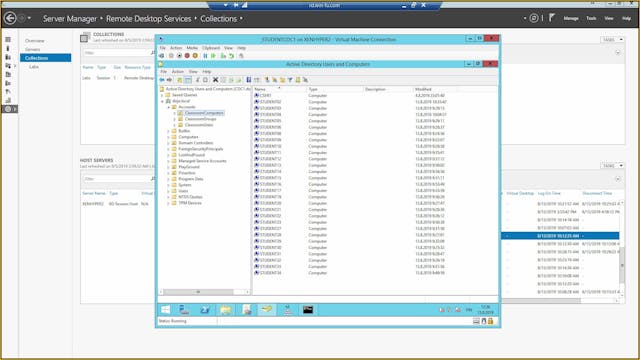Expand the Builtin container arrow

(x=169, y=131)
